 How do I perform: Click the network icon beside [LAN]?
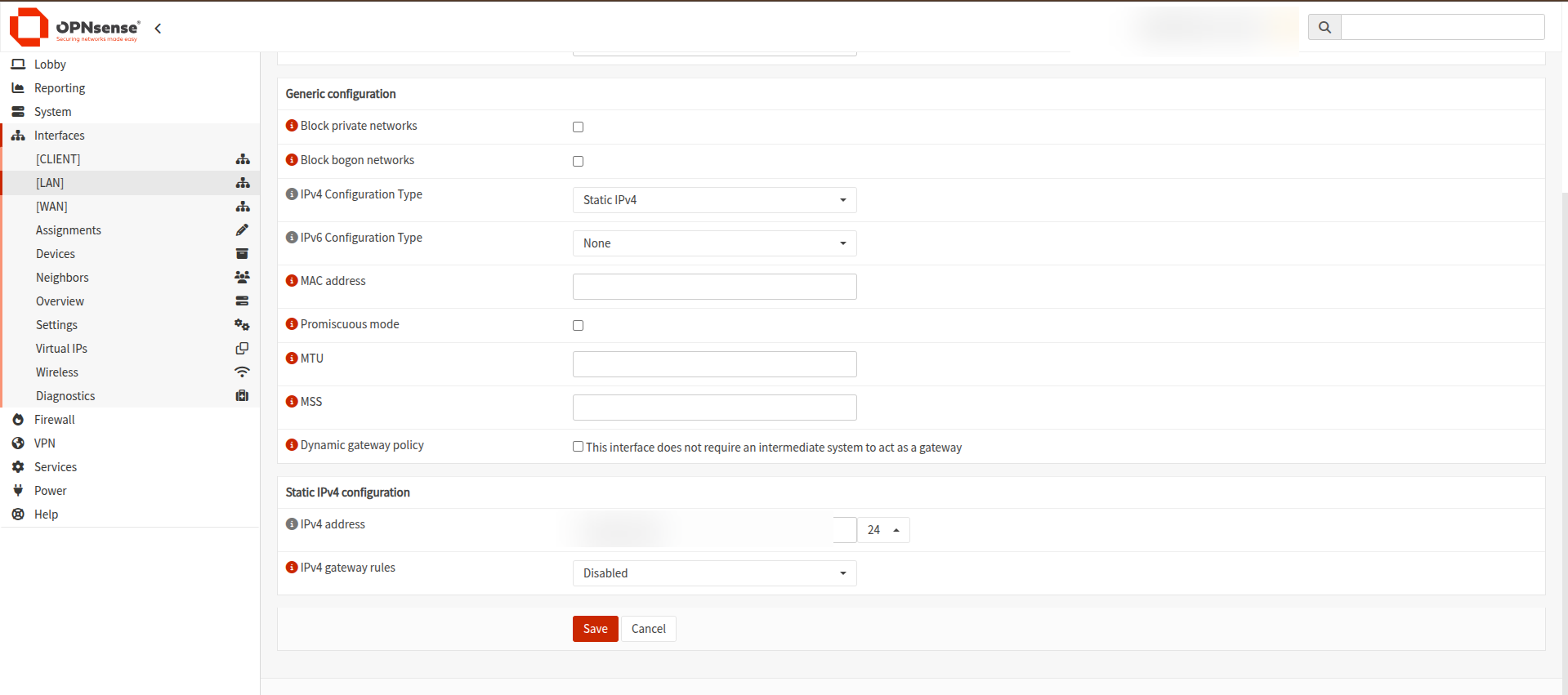tap(243, 183)
